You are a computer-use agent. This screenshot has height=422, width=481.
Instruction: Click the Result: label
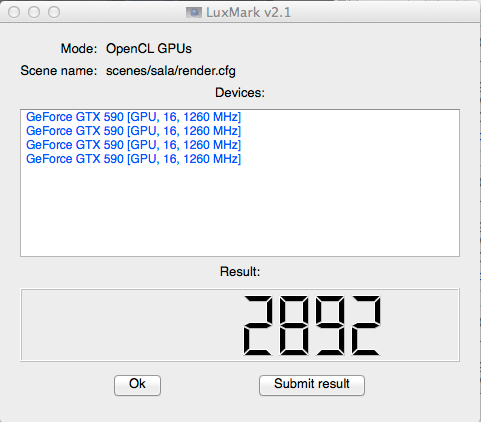[x=240, y=272]
